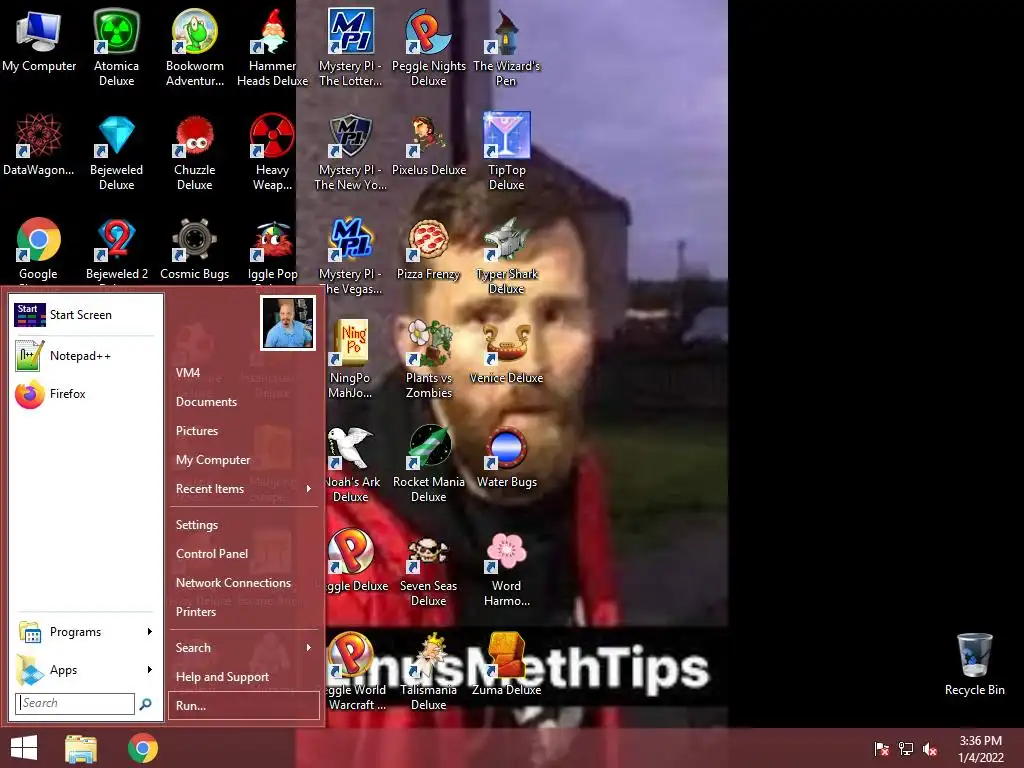Open VM4 user folder link
Viewport: 1024px width, 768px height.
(x=244, y=373)
